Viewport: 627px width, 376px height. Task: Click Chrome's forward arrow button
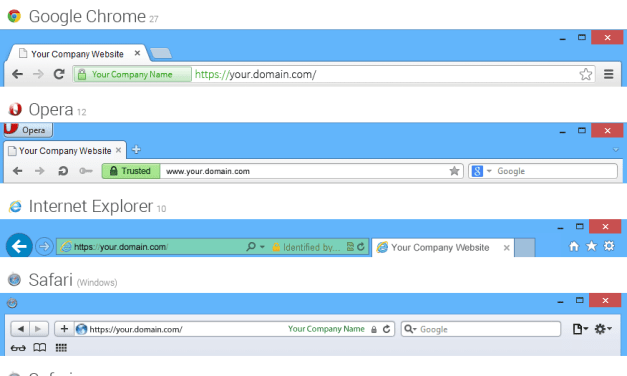tap(38, 74)
